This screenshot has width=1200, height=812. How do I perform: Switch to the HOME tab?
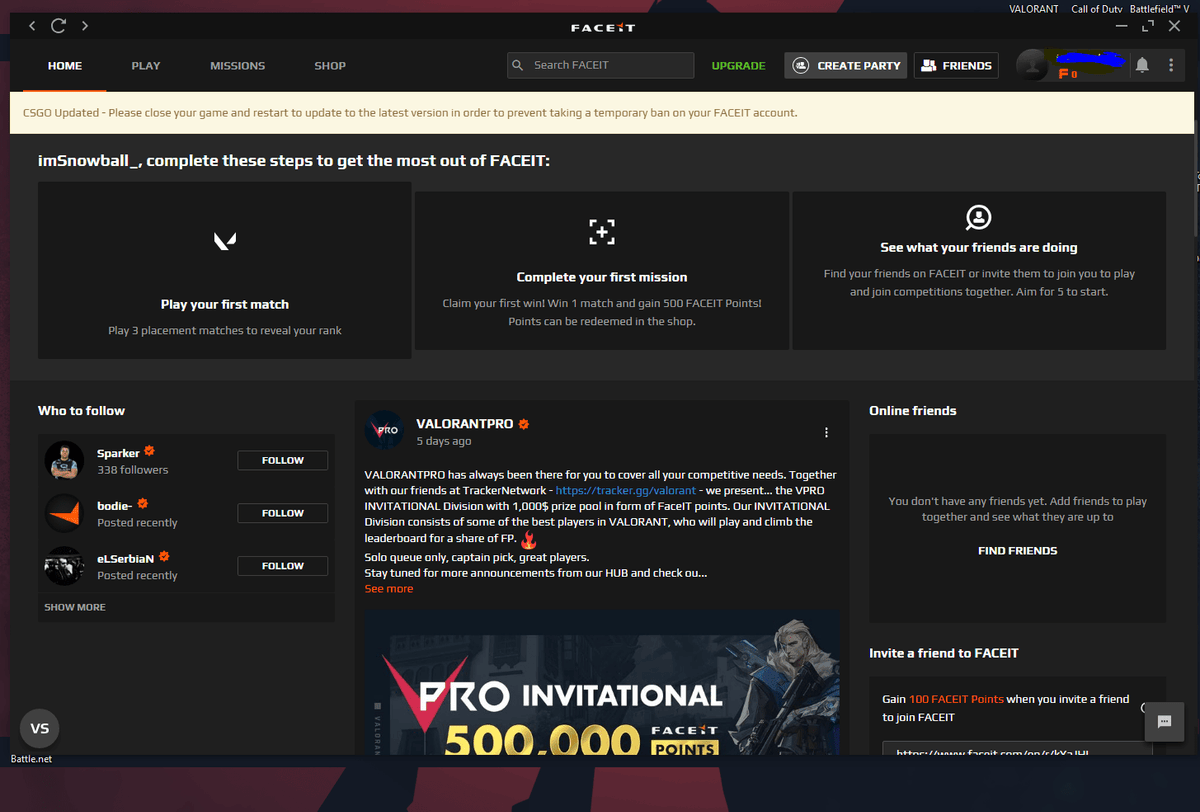[x=65, y=66]
